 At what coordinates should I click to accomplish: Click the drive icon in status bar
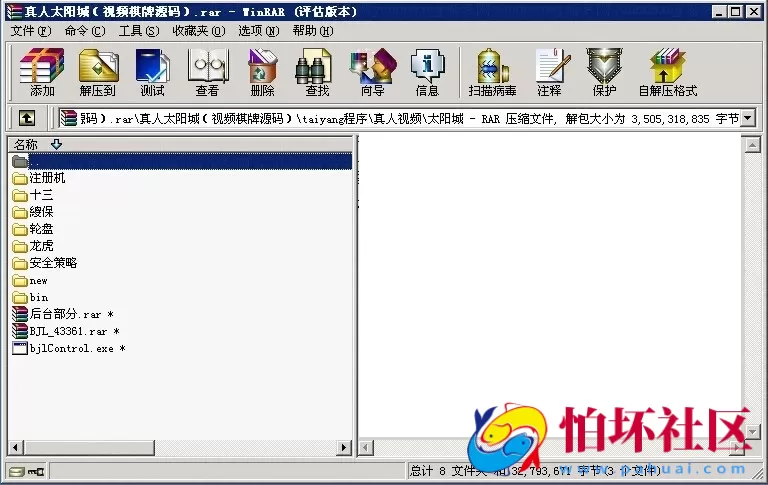tap(17, 471)
